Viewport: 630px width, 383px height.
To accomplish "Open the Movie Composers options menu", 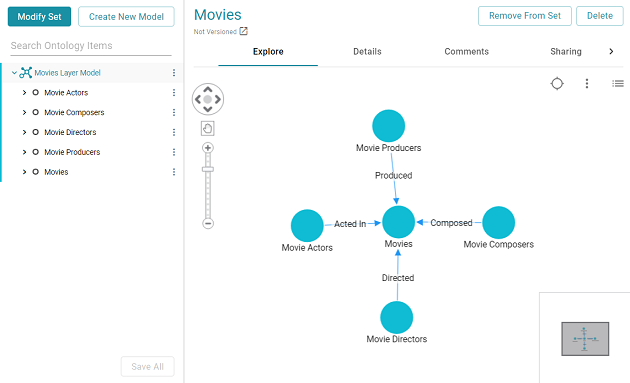I will (174, 113).
